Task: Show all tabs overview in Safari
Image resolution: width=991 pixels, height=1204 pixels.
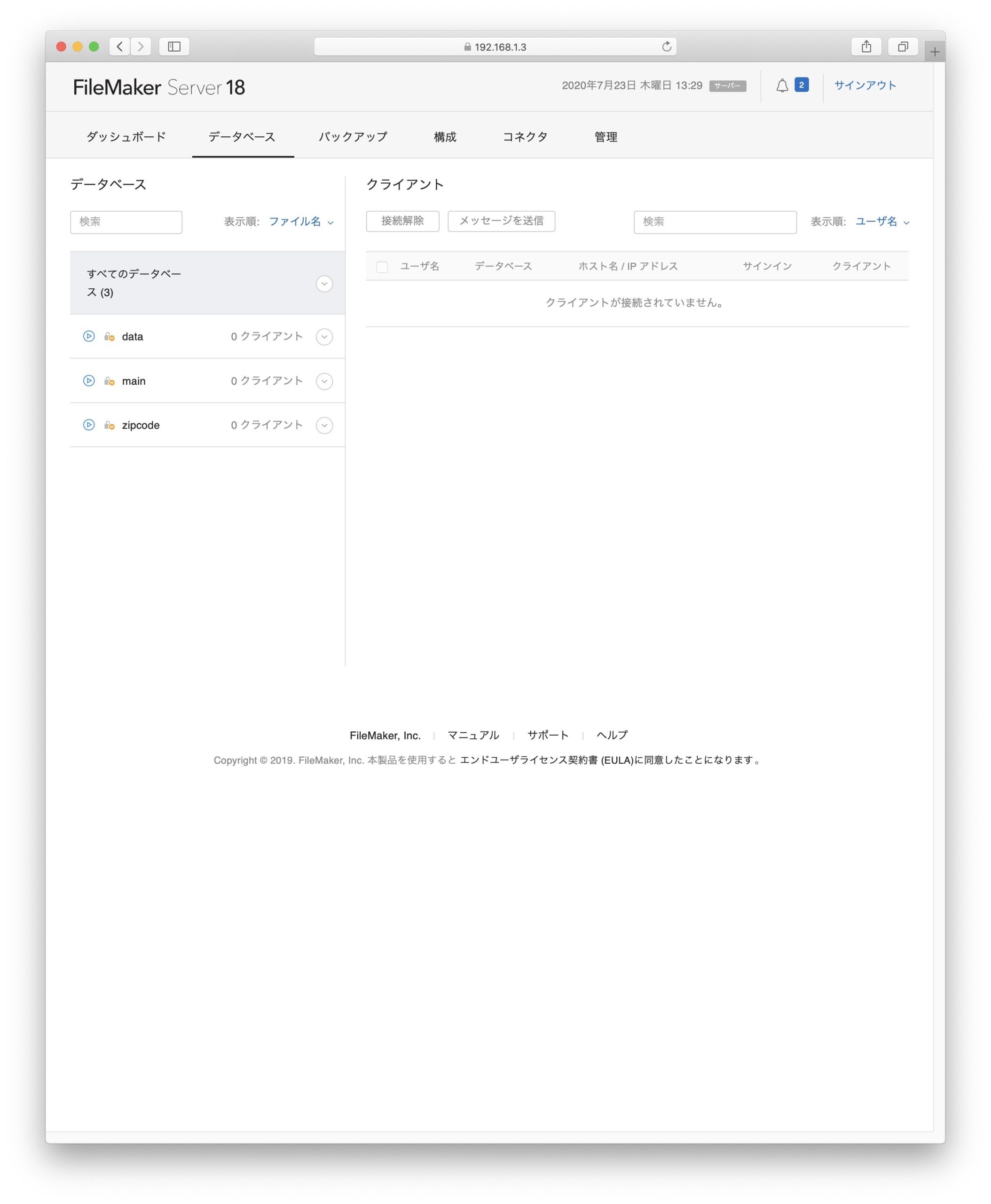Action: [x=903, y=47]
